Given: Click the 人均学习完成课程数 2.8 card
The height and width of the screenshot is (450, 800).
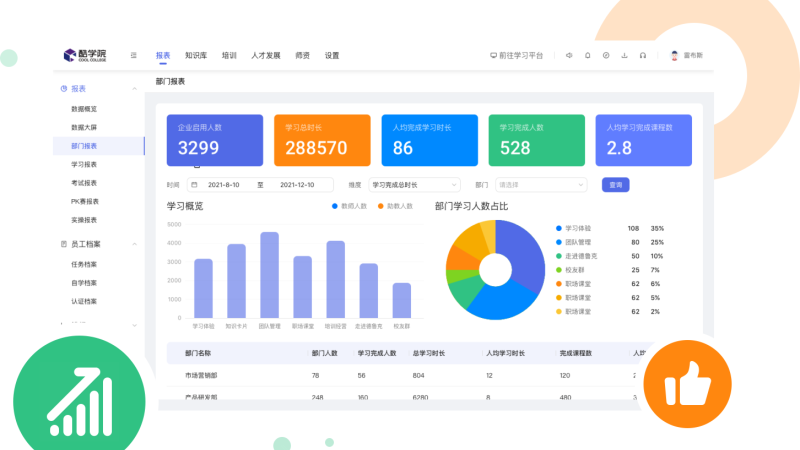Looking at the screenshot, I should tap(644, 140).
